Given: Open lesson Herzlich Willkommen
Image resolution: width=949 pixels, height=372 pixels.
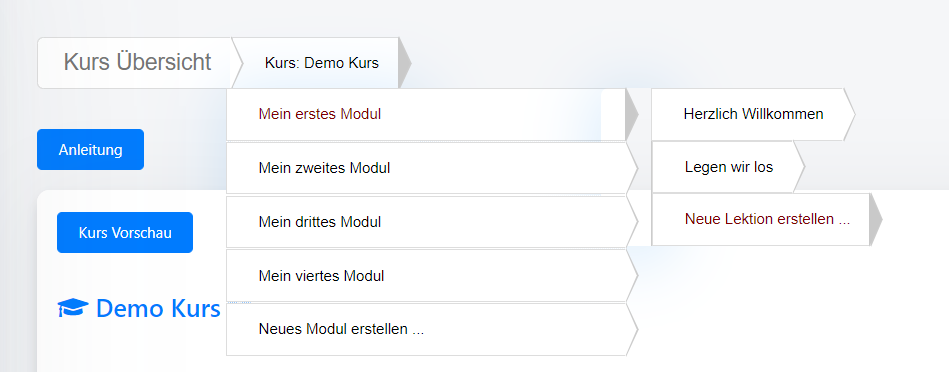Looking at the screenshot, I should (x=754, y=114).
